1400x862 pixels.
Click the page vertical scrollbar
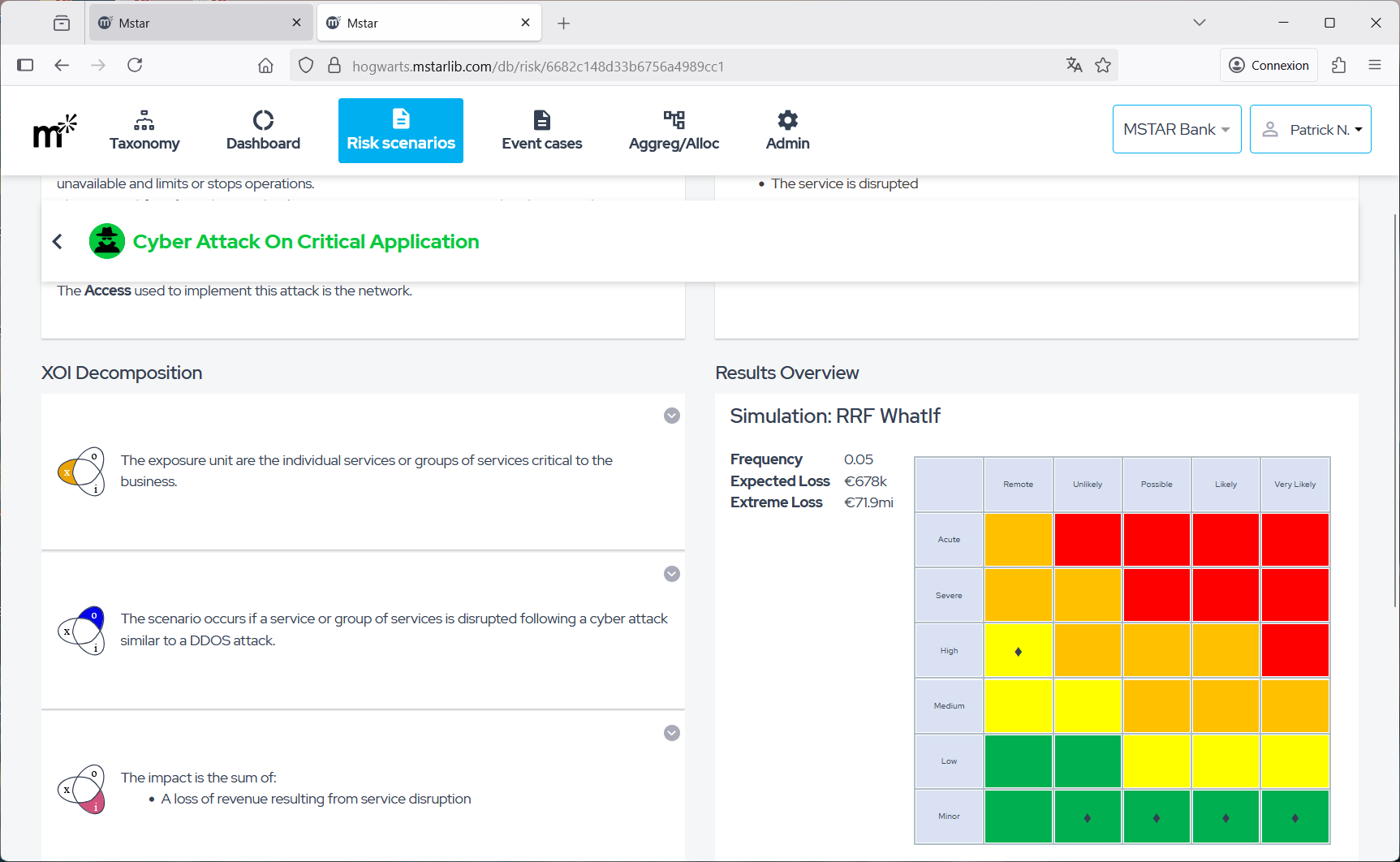(x=1395, y=410)
